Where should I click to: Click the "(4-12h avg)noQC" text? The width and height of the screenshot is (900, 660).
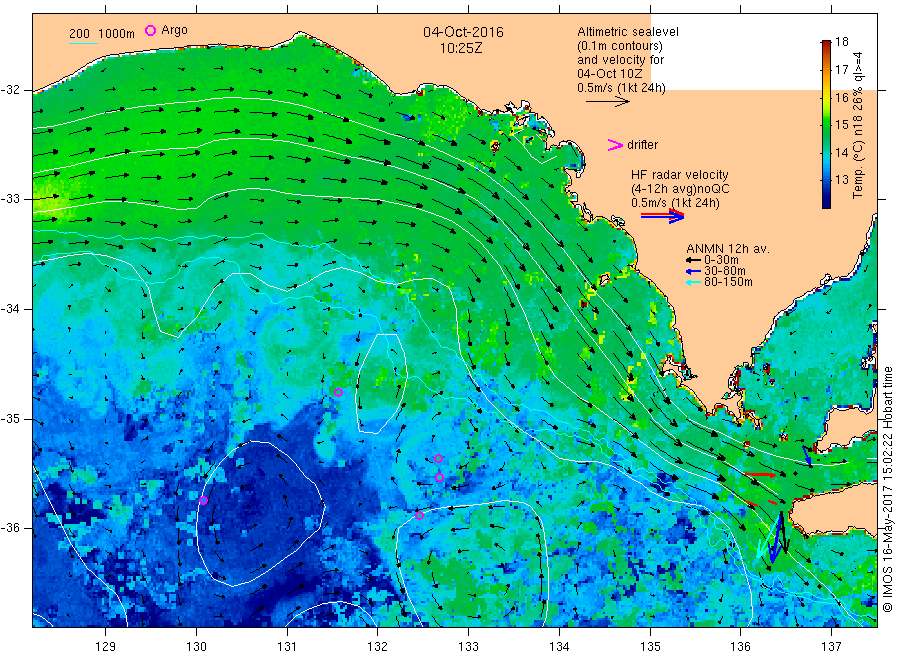[x=680, y=189]
